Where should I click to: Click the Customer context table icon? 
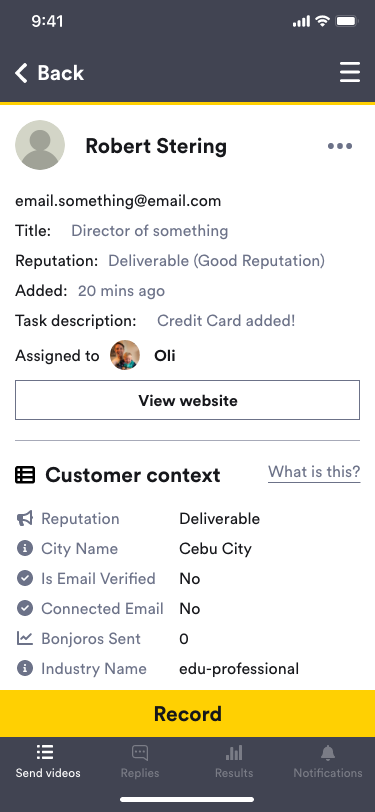(x=25, y=475)
